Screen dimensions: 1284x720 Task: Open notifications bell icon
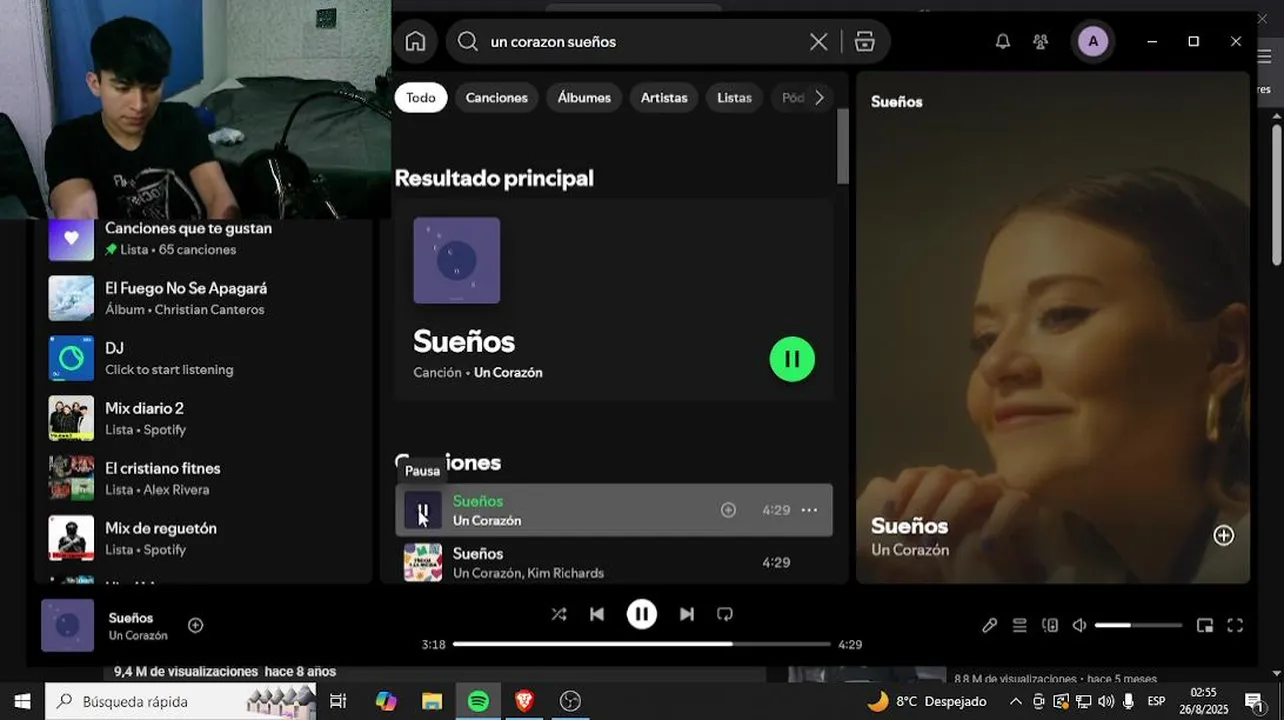coord(1002,41)
